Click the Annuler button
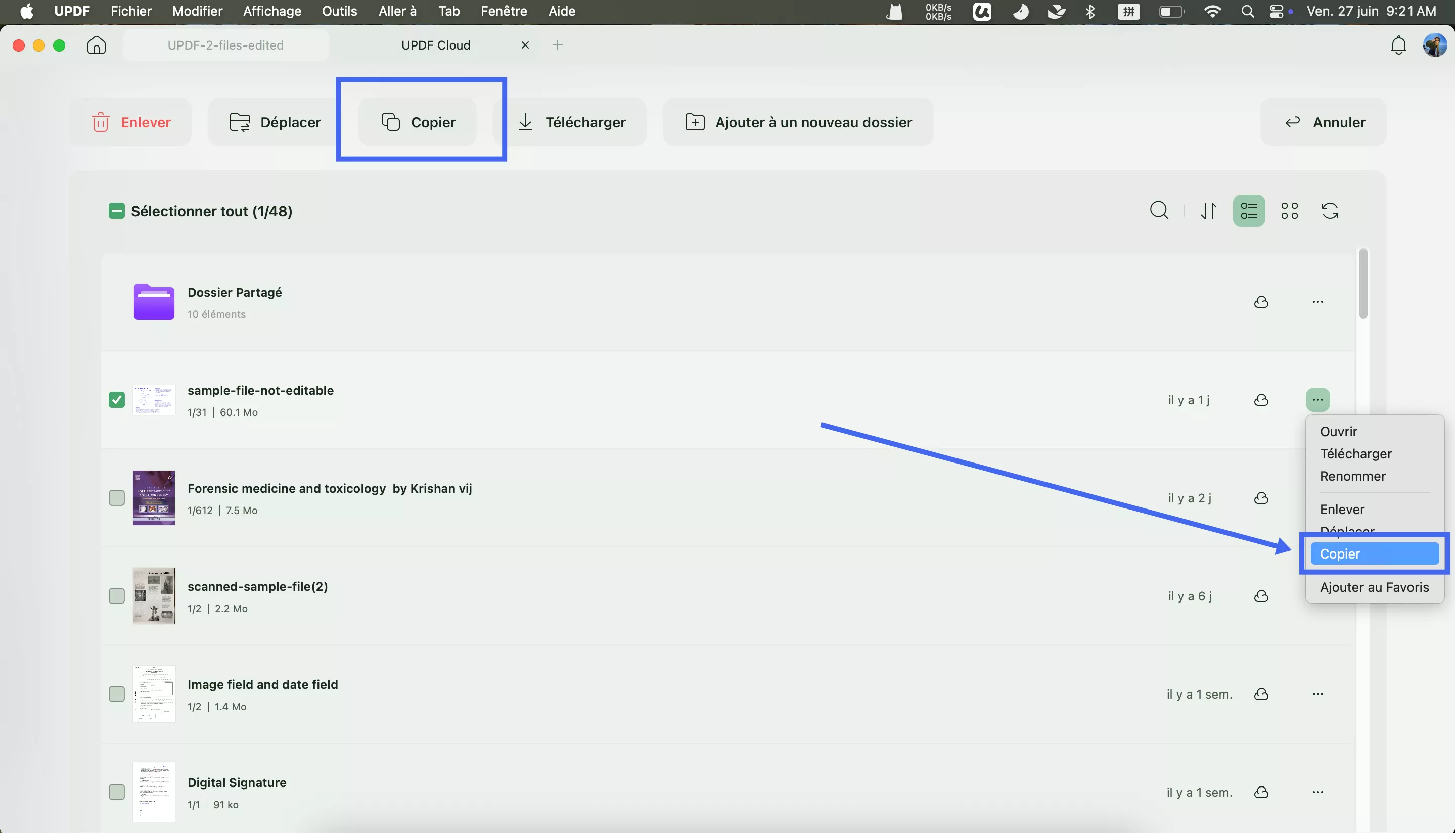 (1324, 122)
